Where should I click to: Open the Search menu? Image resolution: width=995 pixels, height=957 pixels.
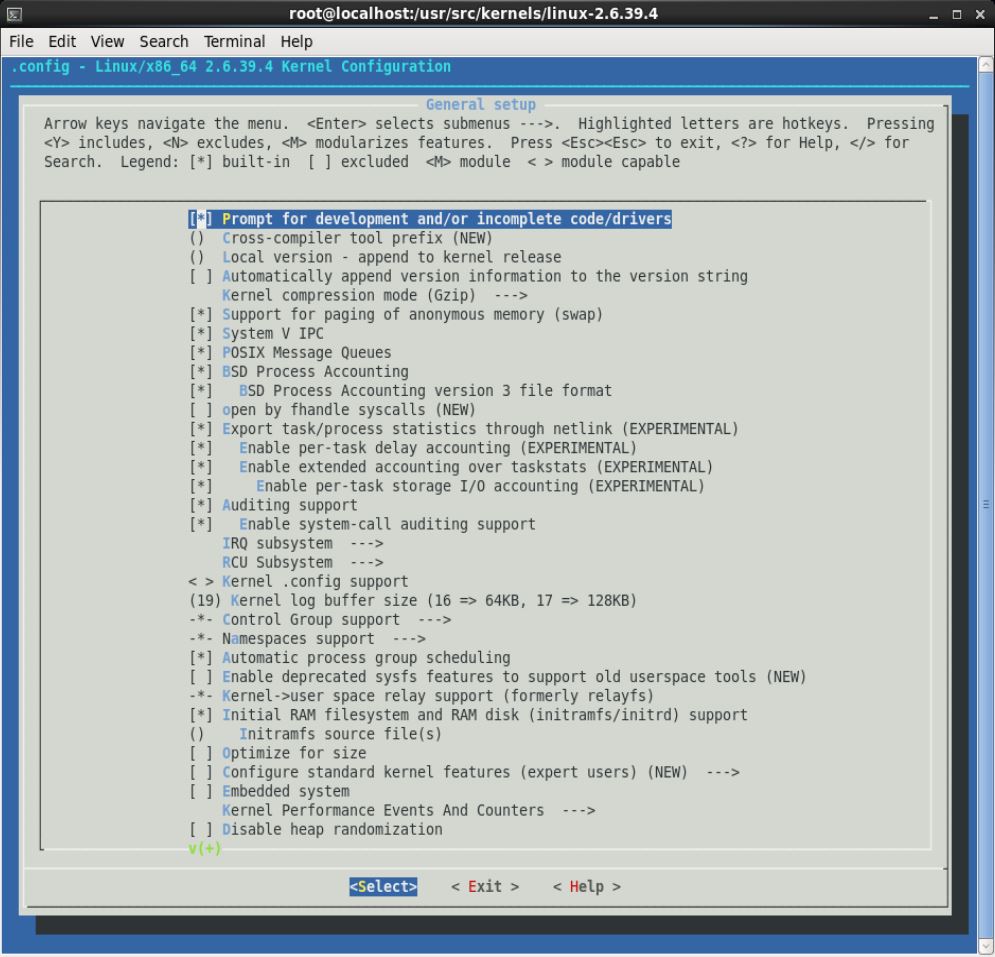click(164, 42)
